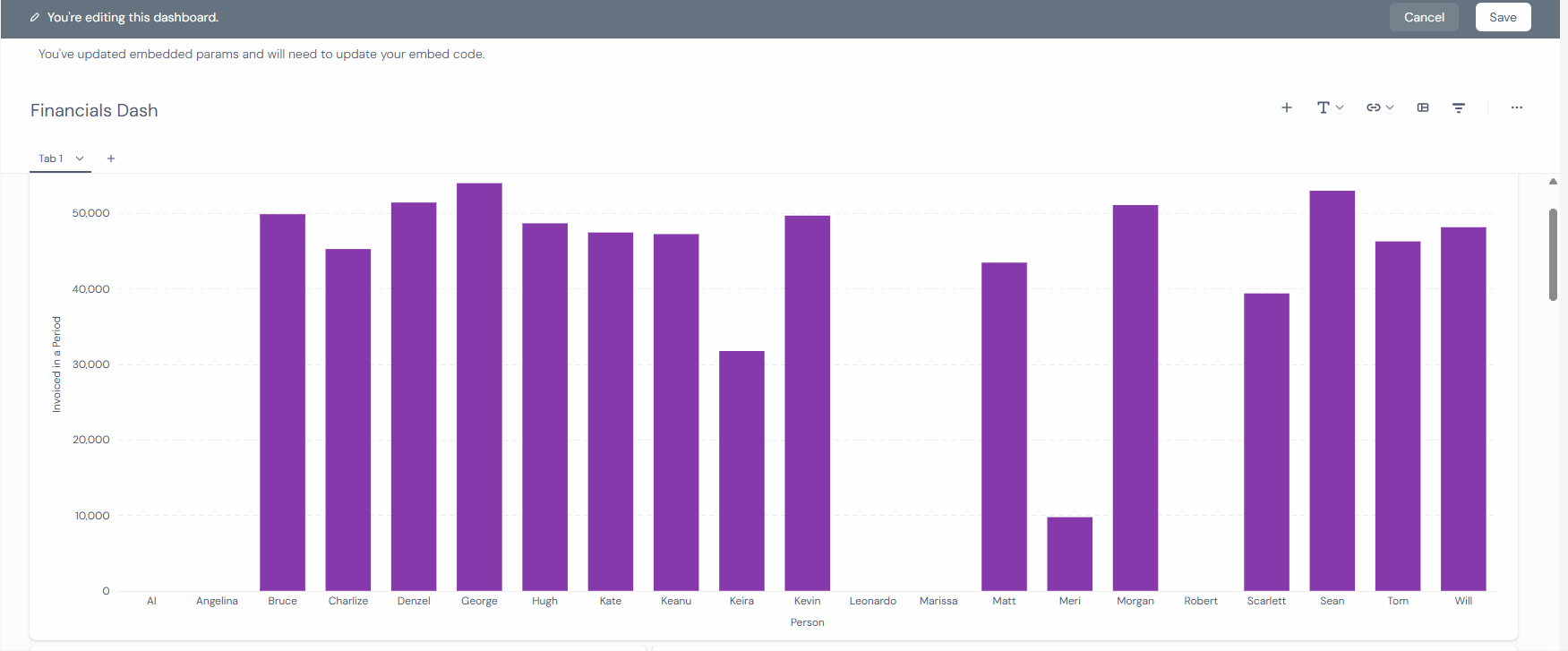Screen dimensions: 1568x651
Task: Click the Keira bar in chart
Action: click(x=741, y=470)
